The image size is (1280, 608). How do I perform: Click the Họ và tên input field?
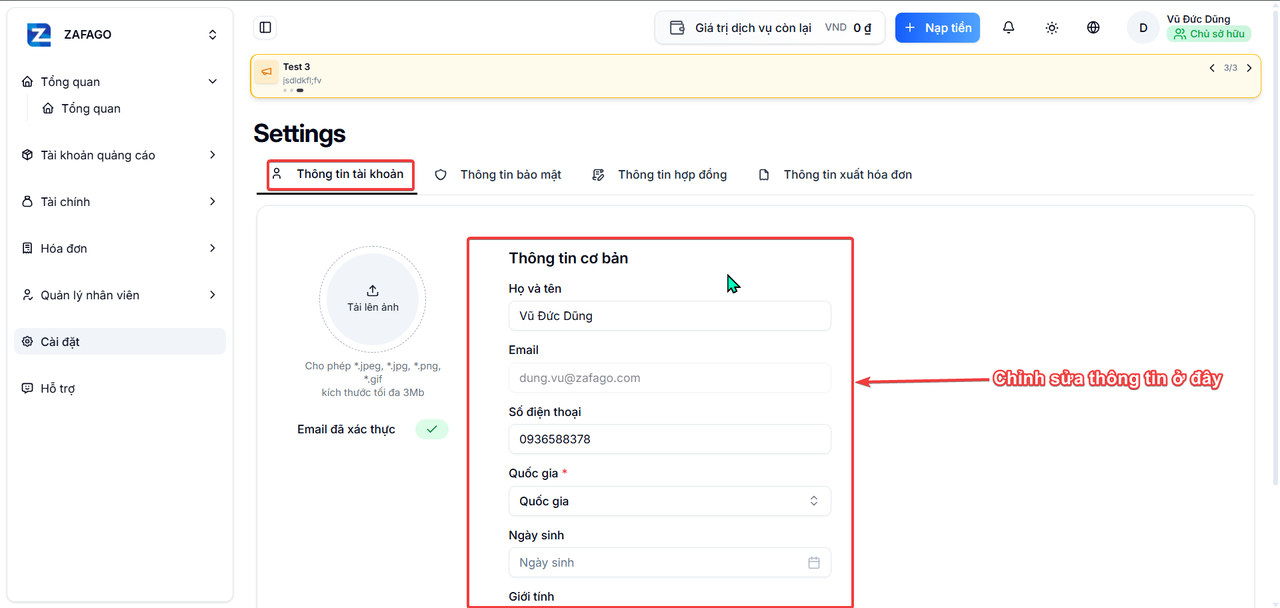pyautogui.click(x=670, y=316)
